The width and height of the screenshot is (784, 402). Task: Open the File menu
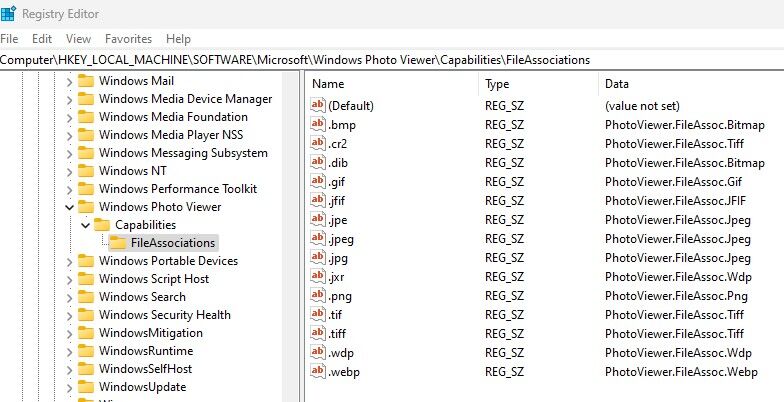(10, 39)
